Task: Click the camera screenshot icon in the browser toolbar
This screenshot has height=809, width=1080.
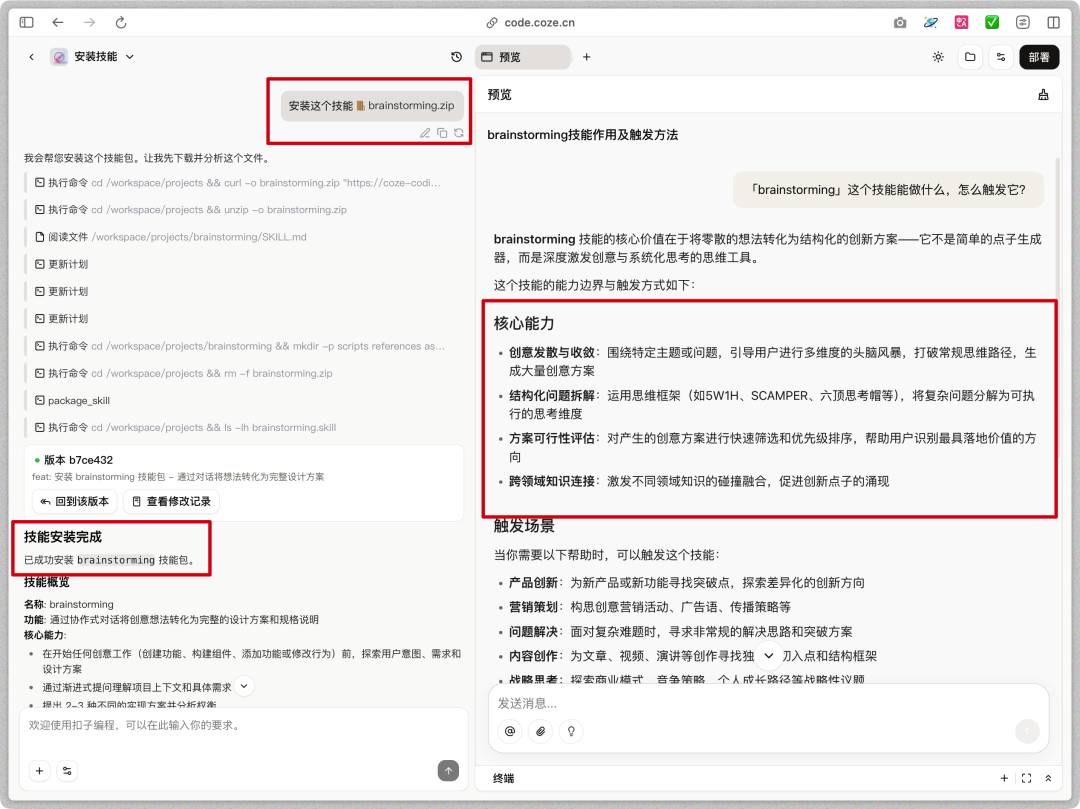Action: pyautogui.click(x=899, y=22)
